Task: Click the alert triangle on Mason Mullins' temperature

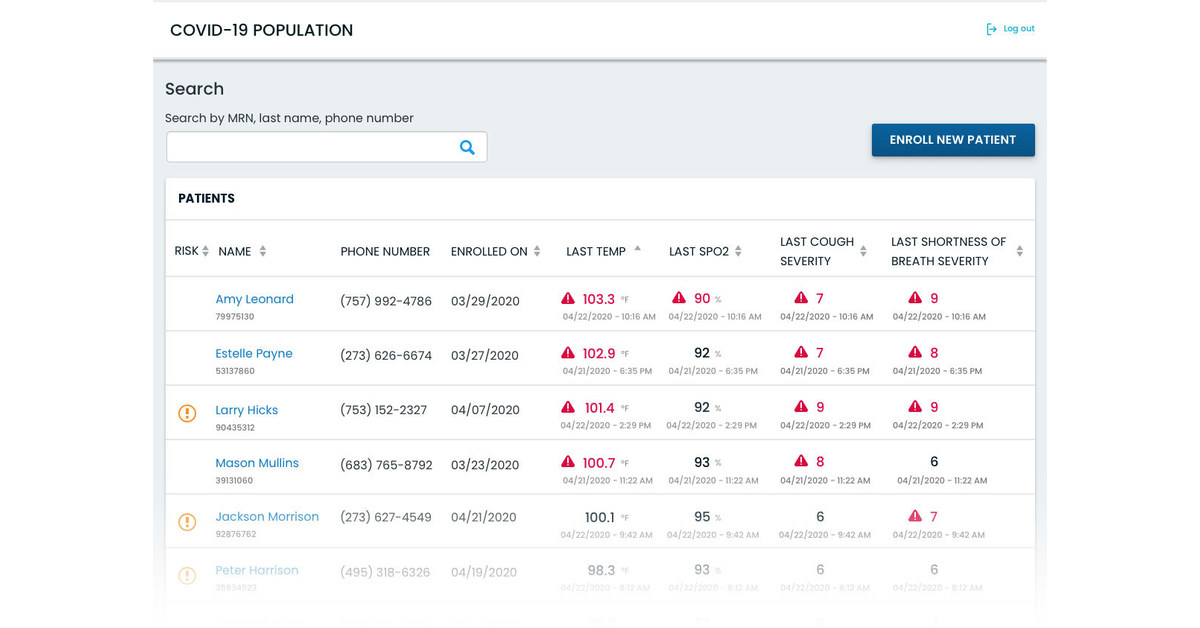Action: (x=570, y=461)
